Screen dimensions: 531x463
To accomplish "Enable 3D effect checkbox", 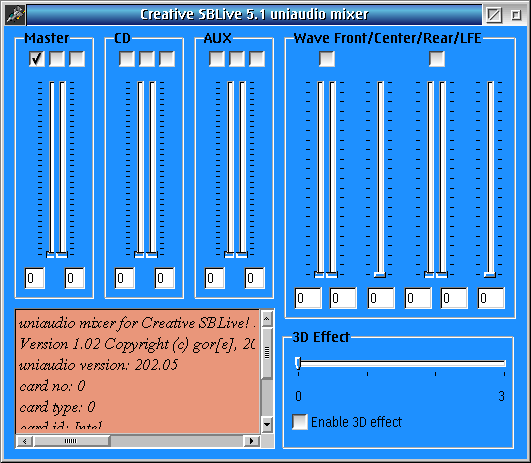I will coord(300,422).
